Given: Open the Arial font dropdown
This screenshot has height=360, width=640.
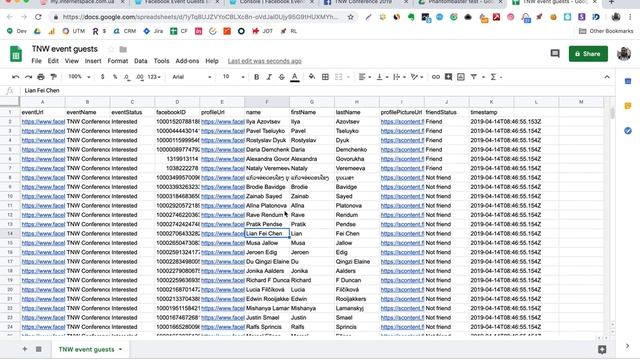Looking at the screenshot, I should [191, 77].
